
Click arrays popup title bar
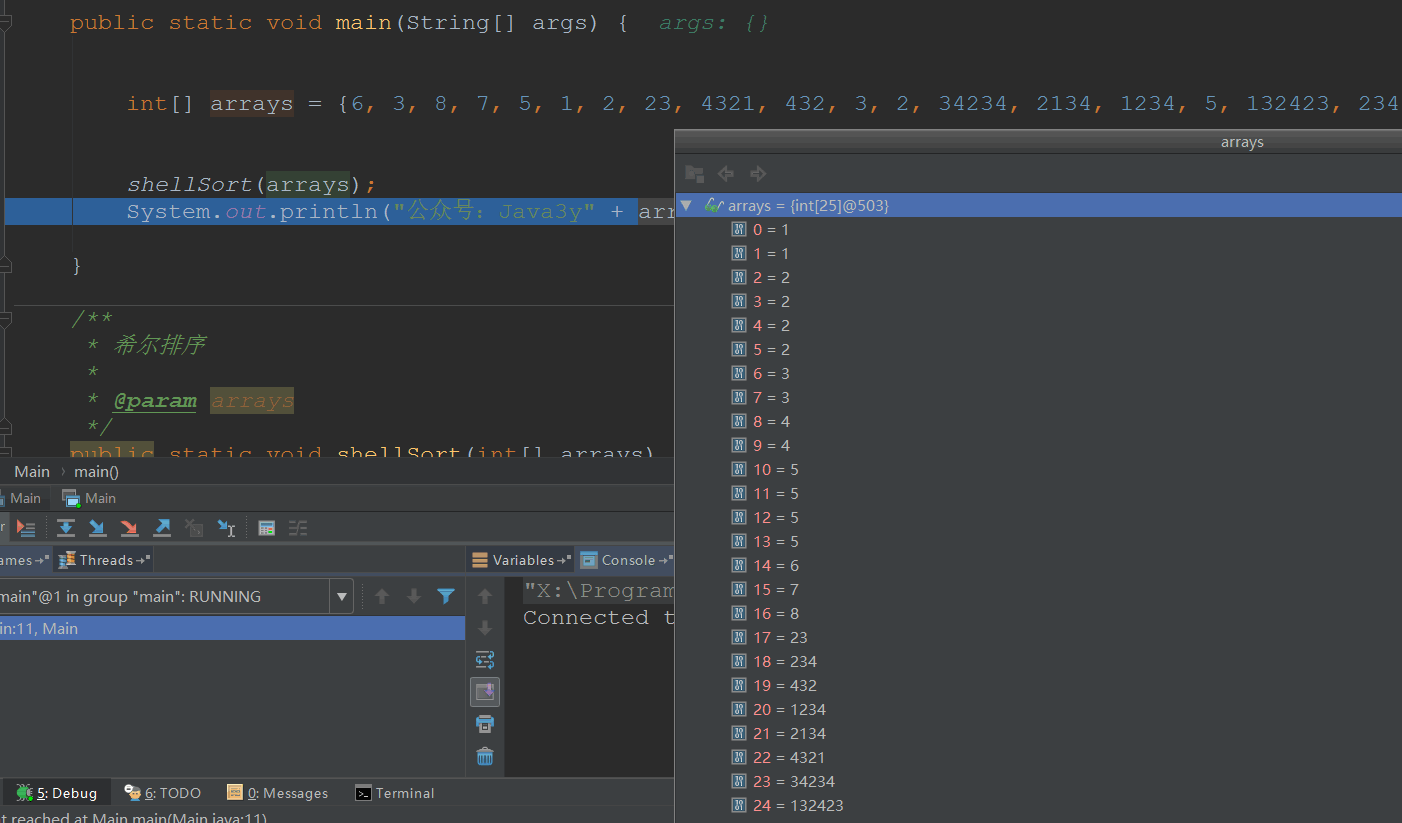(x=1039, y=142)
